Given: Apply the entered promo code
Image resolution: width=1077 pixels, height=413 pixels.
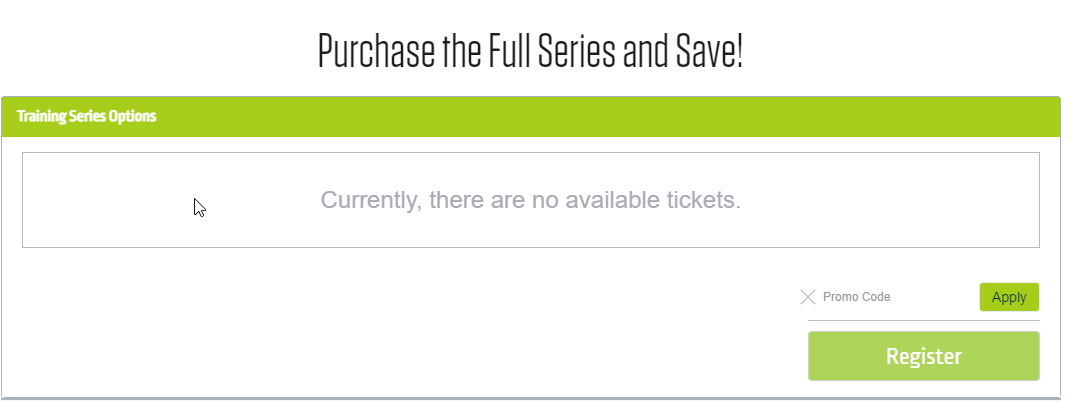Looking at the screenshot, I should point(1009,297).
